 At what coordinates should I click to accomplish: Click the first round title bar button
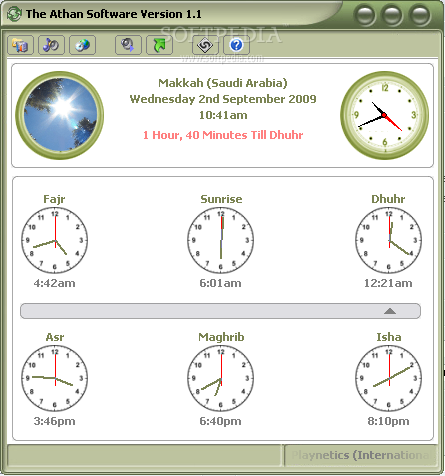click(x=365, y=15)
